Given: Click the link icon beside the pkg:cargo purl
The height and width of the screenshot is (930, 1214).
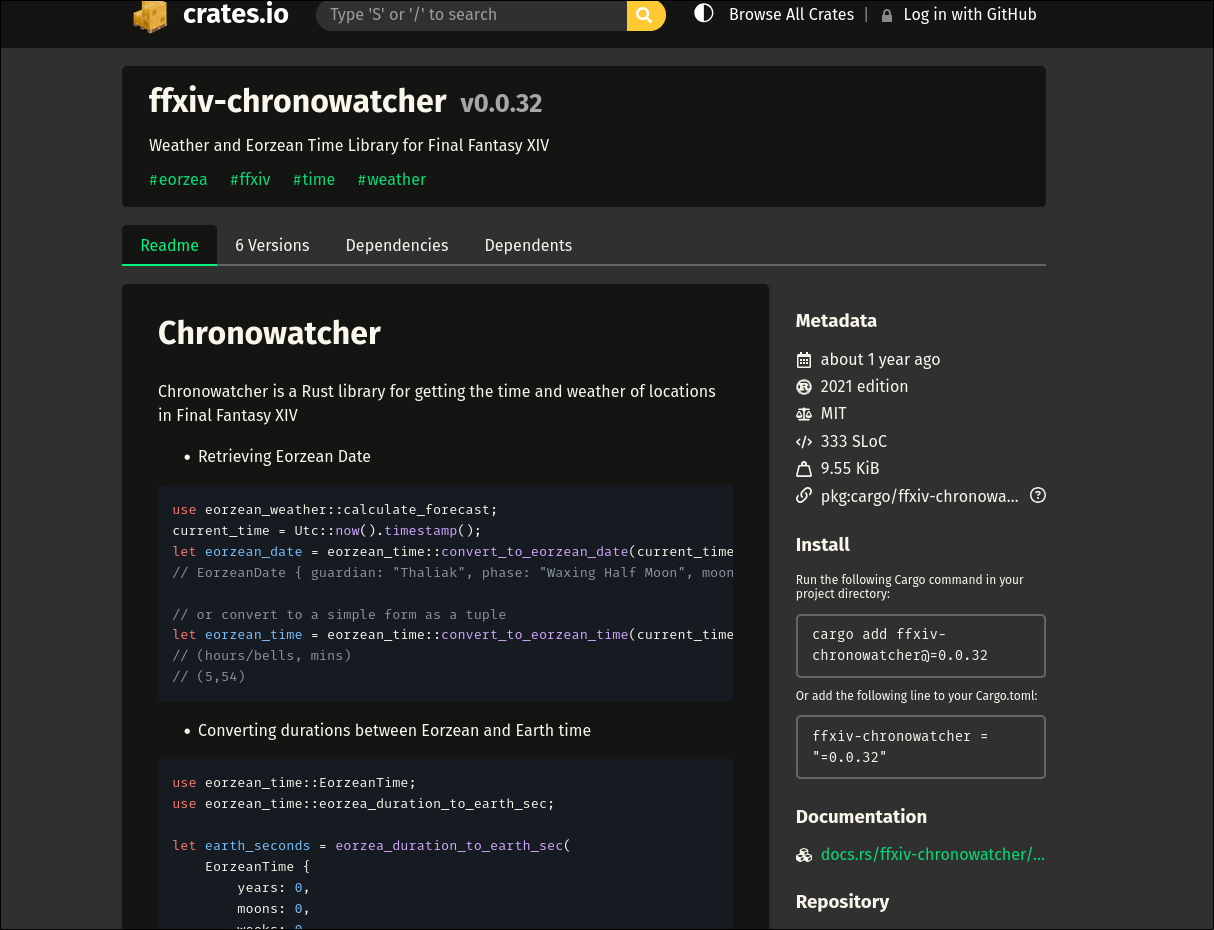Looking at the screenshot, I should [x=803, y=495].
